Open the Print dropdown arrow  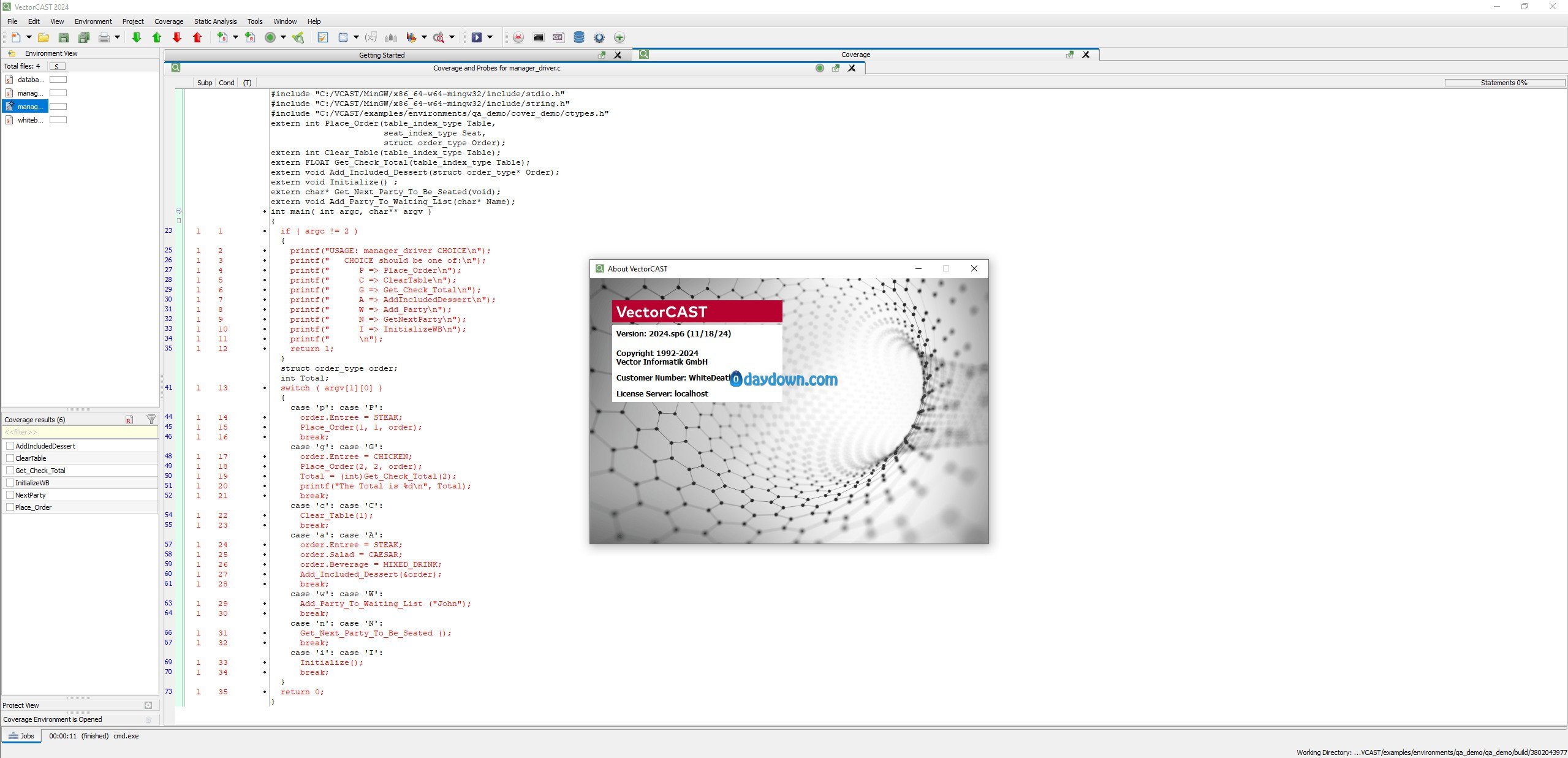[x=117, y=37]
